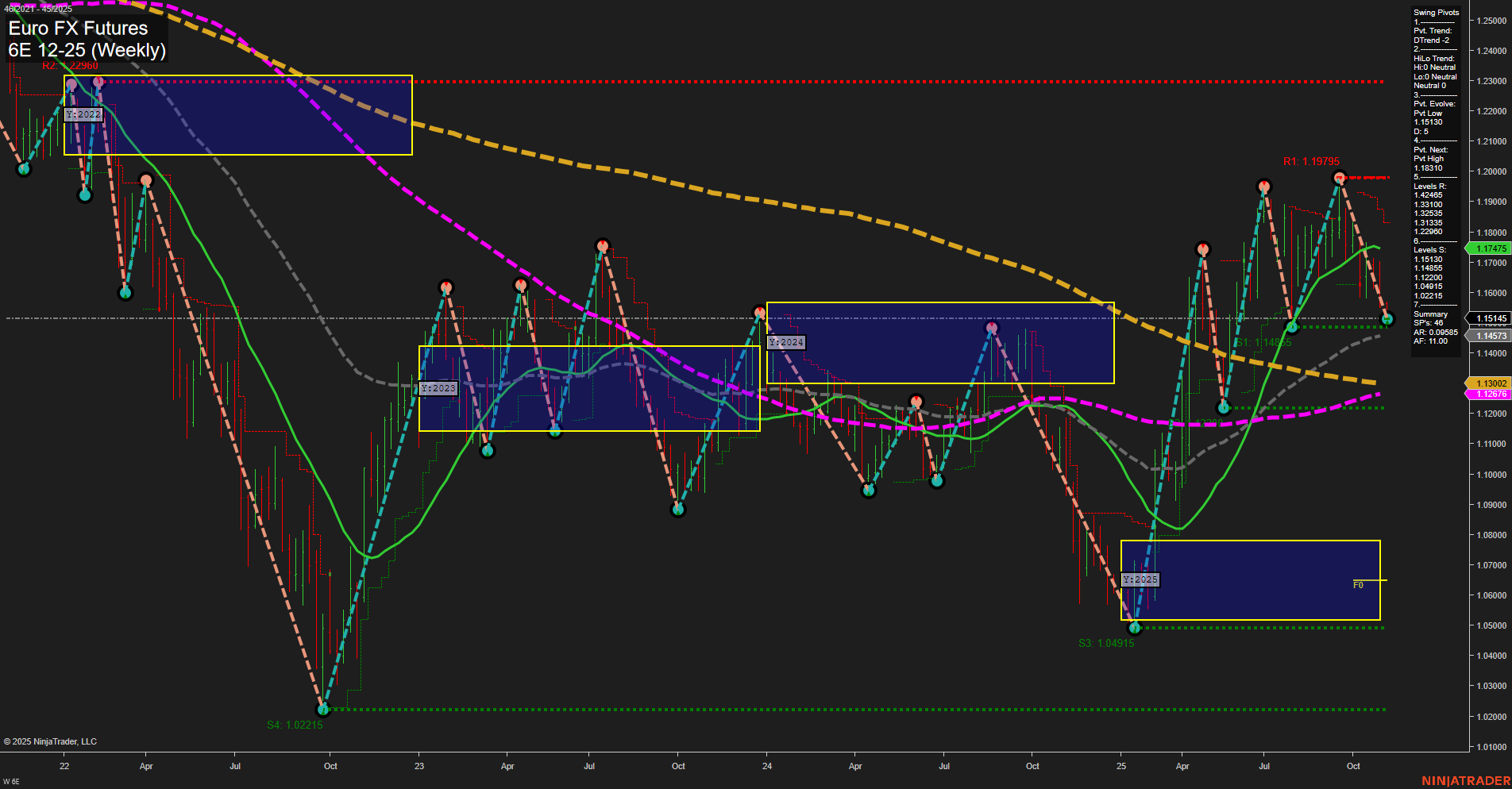1512x789 pixels.
Task: Click the pink 1.12676 price marker
Action: point(1491,394)
